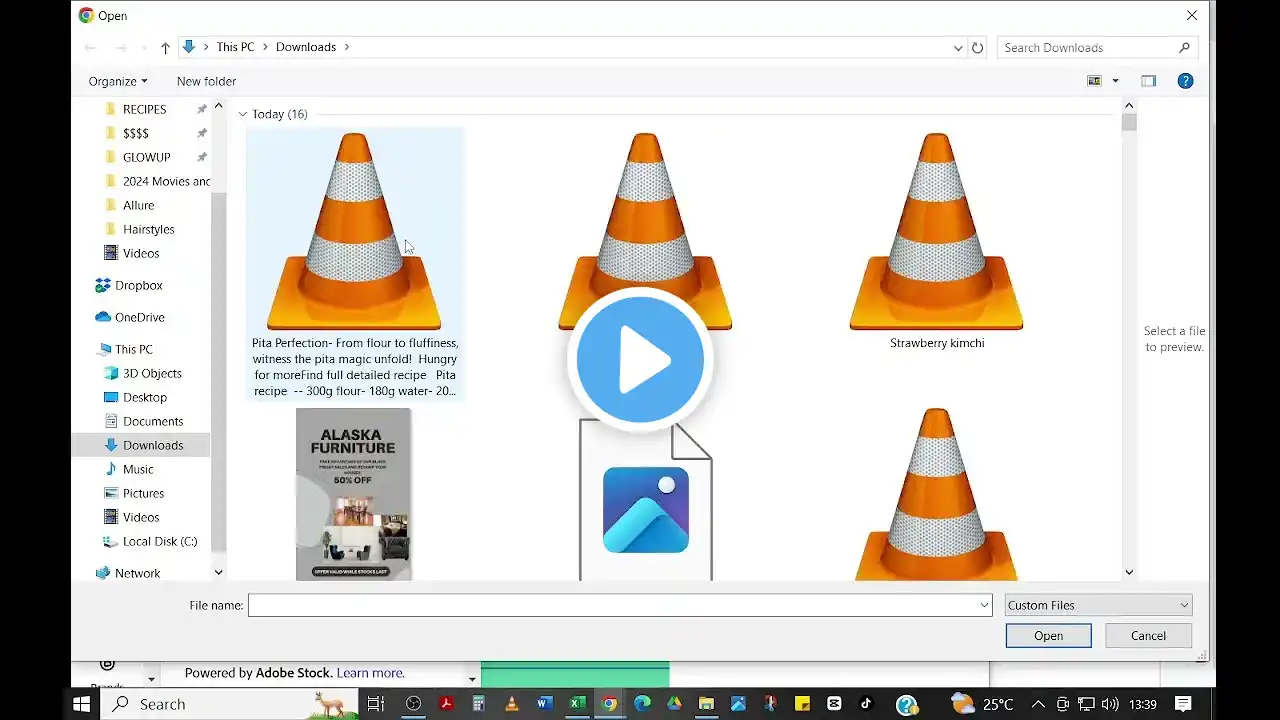
Task: Open the notification center icon
Action: (1183, 704)
